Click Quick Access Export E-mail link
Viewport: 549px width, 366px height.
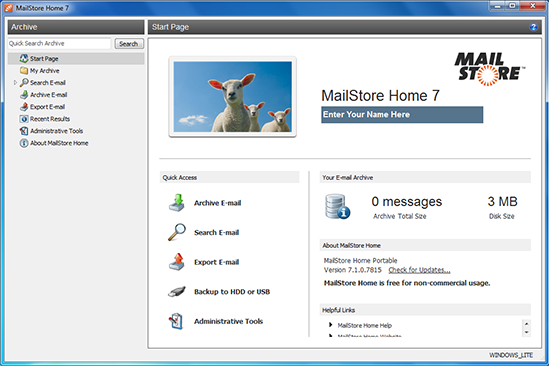point(216,262)
